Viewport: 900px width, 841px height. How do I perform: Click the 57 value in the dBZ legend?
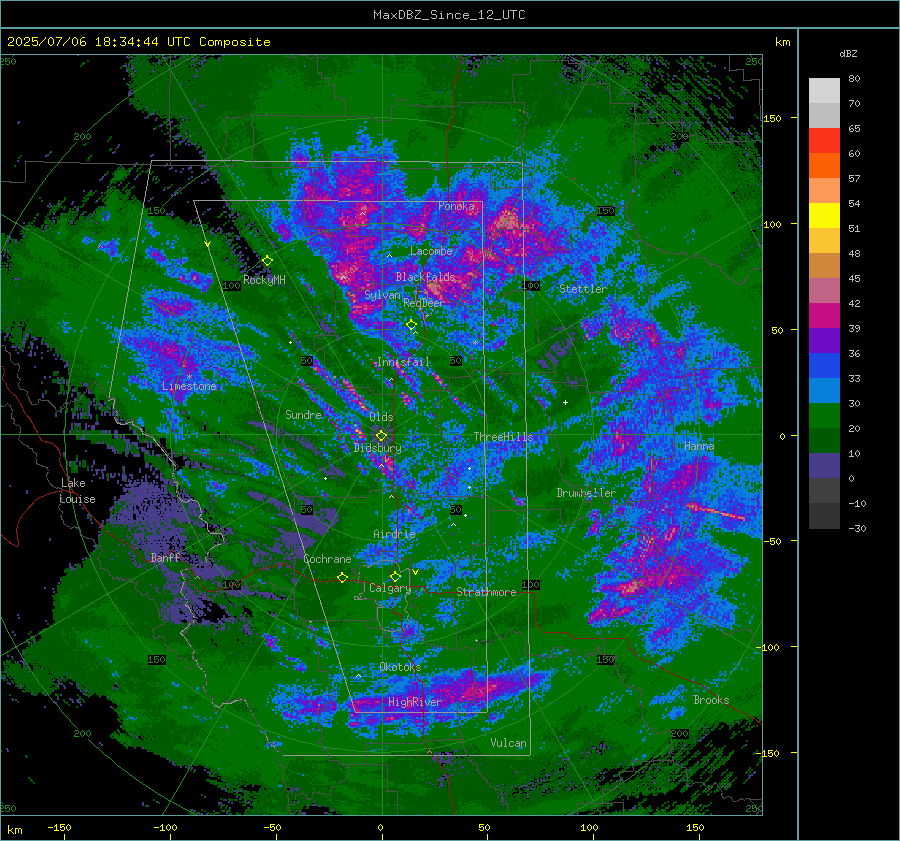point(854,179)
